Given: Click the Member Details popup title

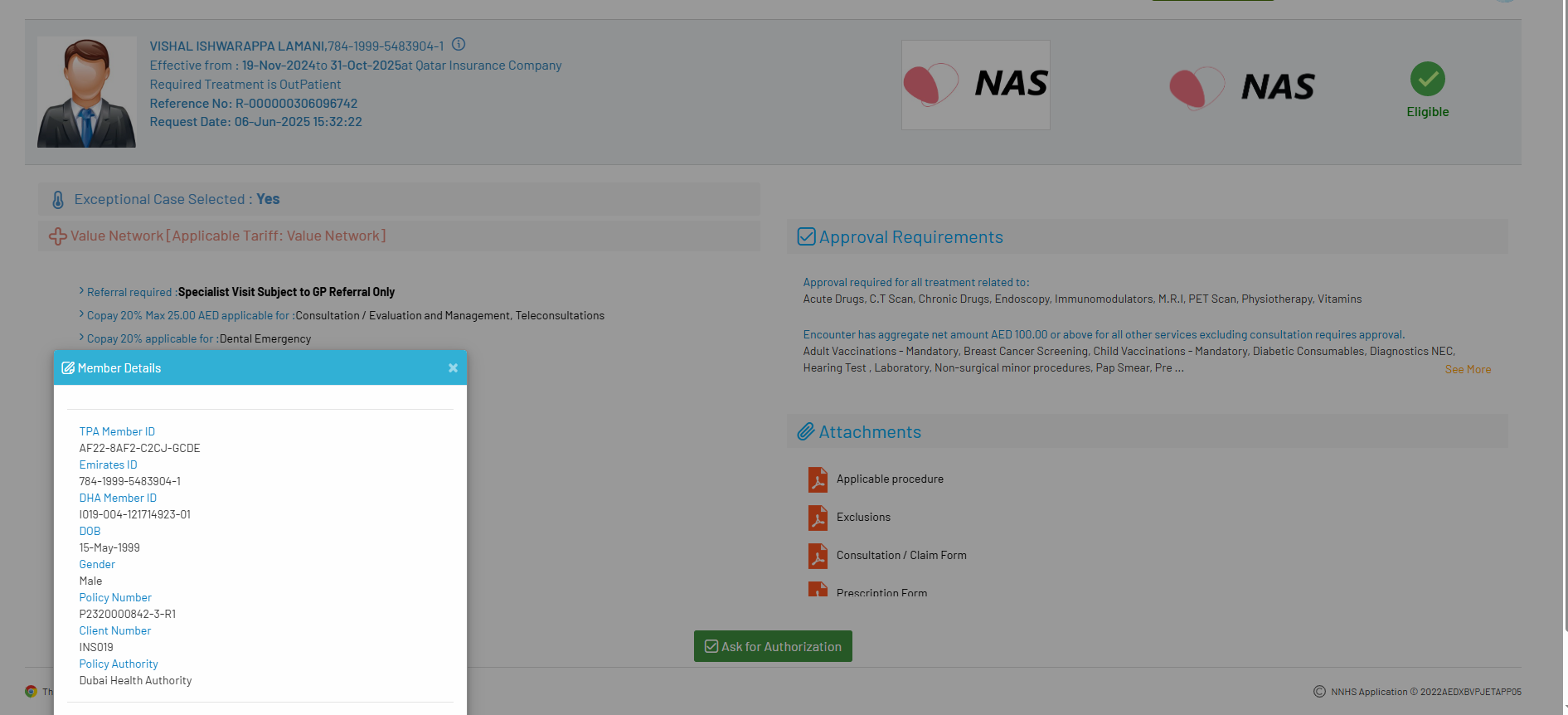Looking at the screenshot, I should (119, 368).
